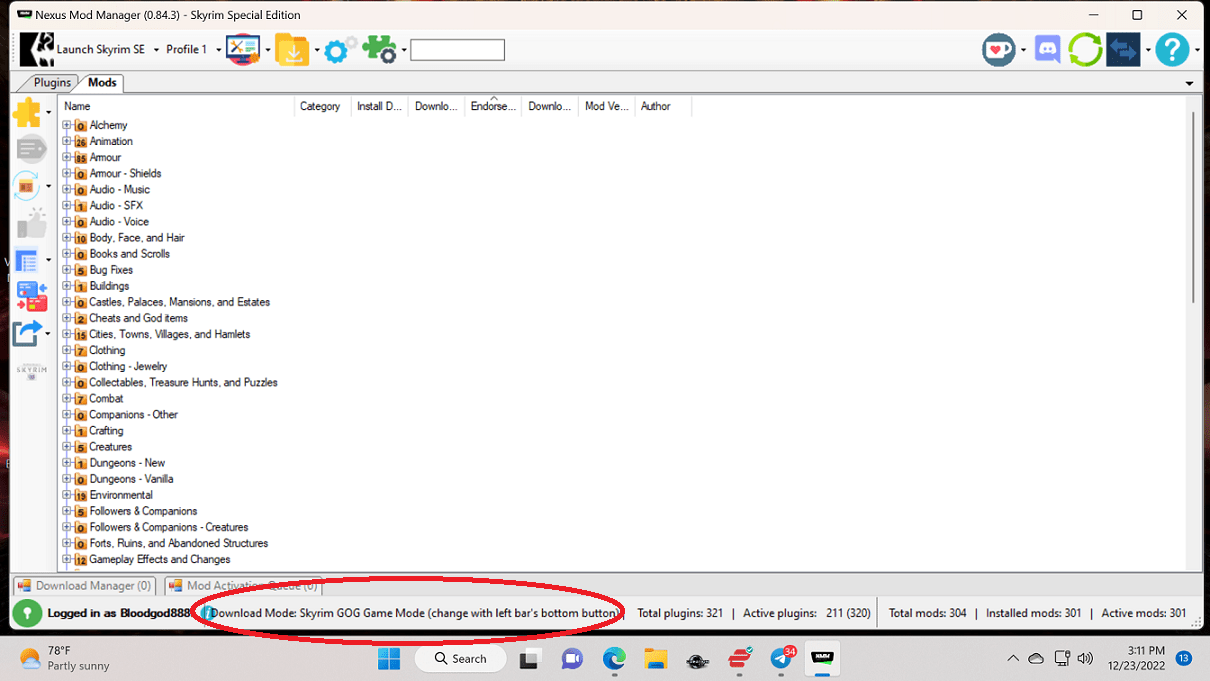Open the Mod Activation Queue tab
The width and height of the screenshot is (1210, 681).
pos(240,586)
